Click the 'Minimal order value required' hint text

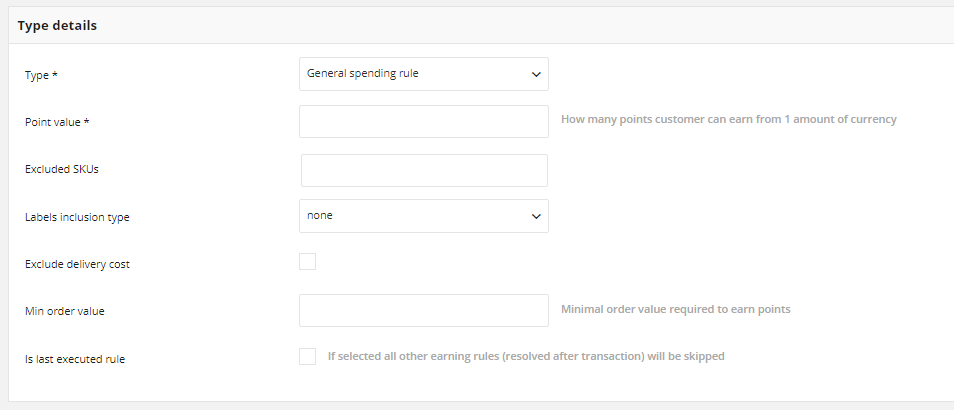point(676,309)
